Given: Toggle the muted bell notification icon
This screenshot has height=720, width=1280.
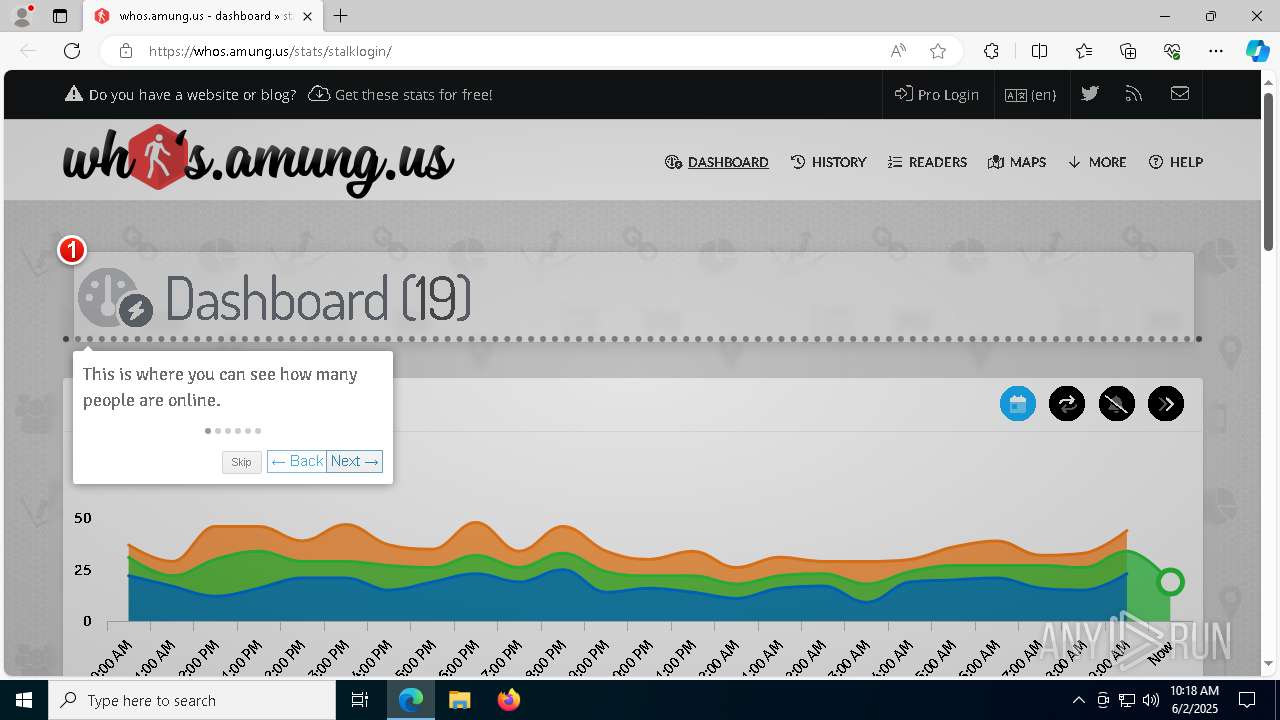Looking at the screenshot, I should tap(1117, 404).
